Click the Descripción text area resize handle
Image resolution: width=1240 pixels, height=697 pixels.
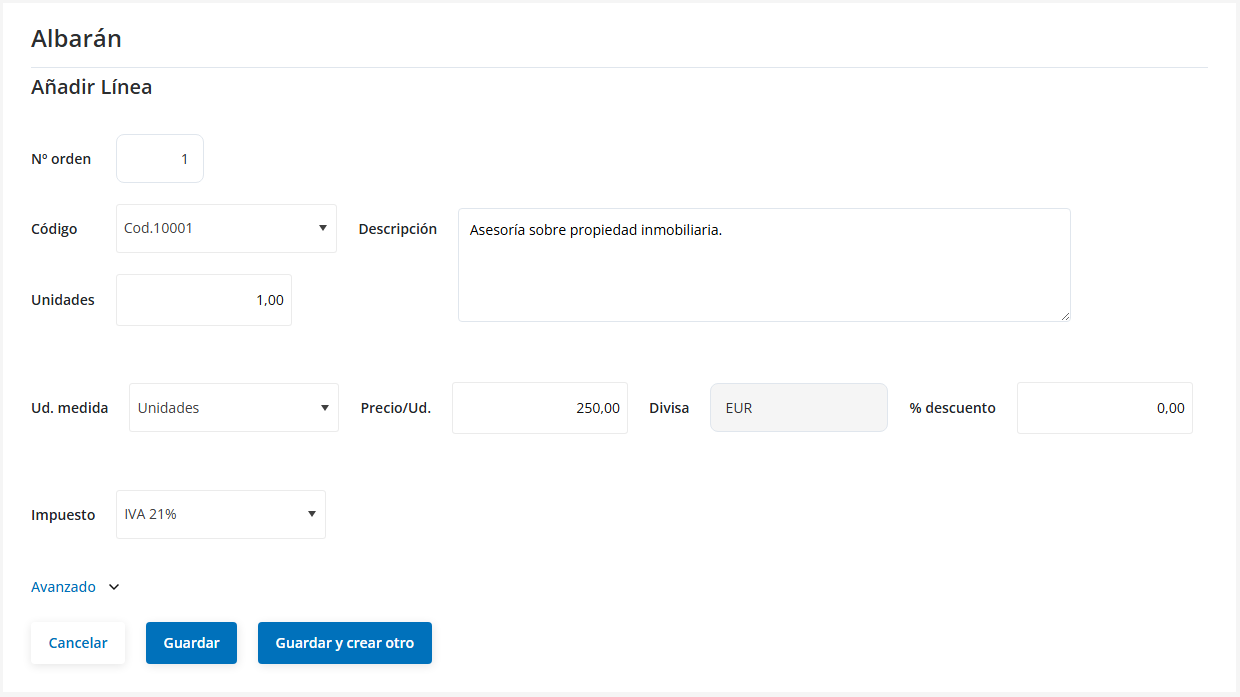(x=1064, y=315)
